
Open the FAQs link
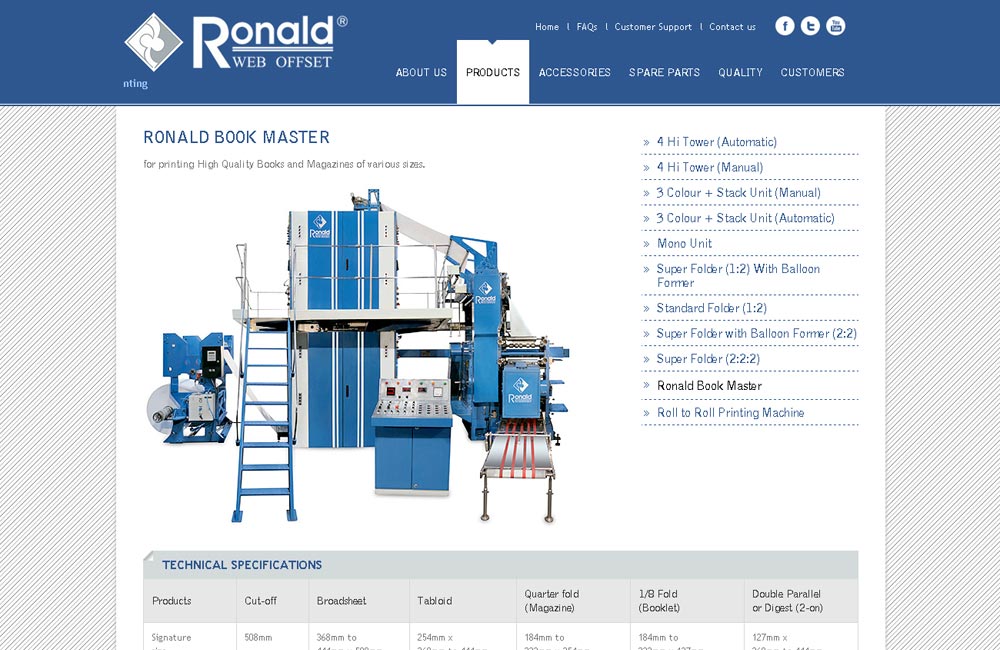point(587,27)
